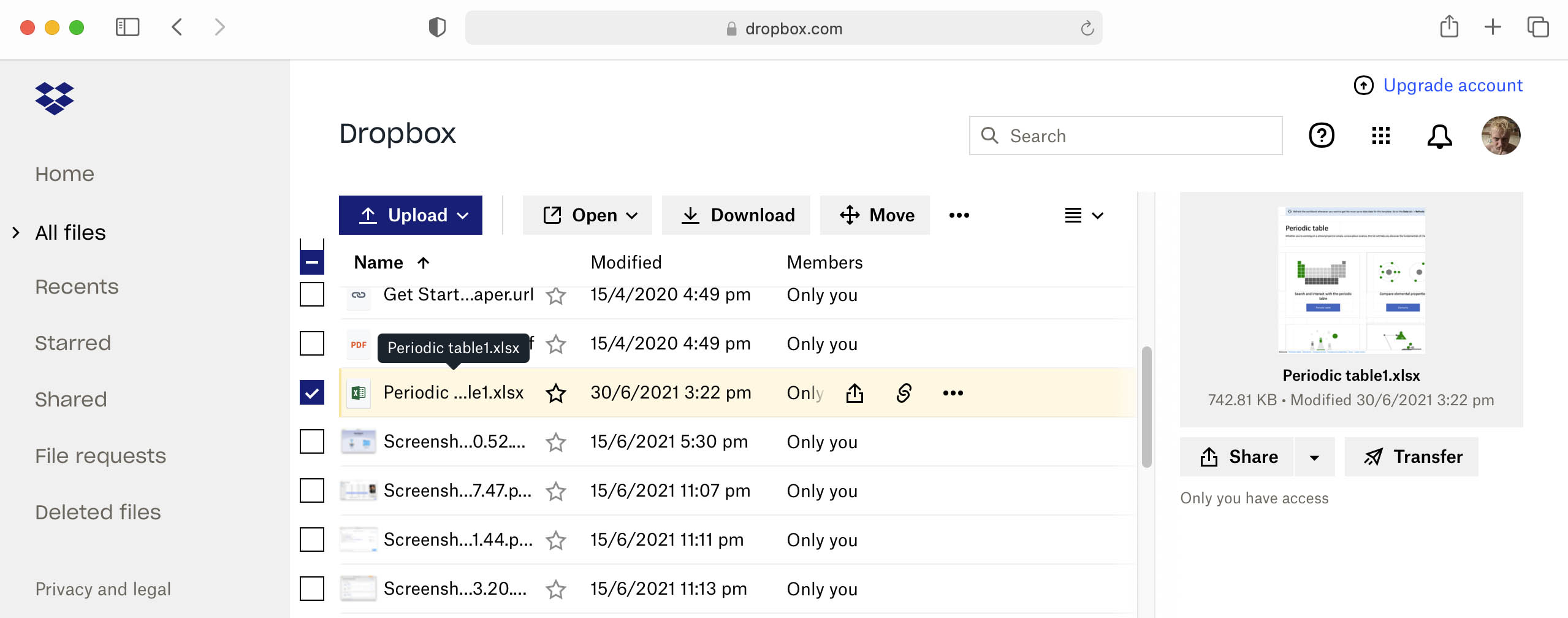Screen dimensions: 1568x618
Task: Expand the Open dropdown button
Action: (x=587, y=215)
